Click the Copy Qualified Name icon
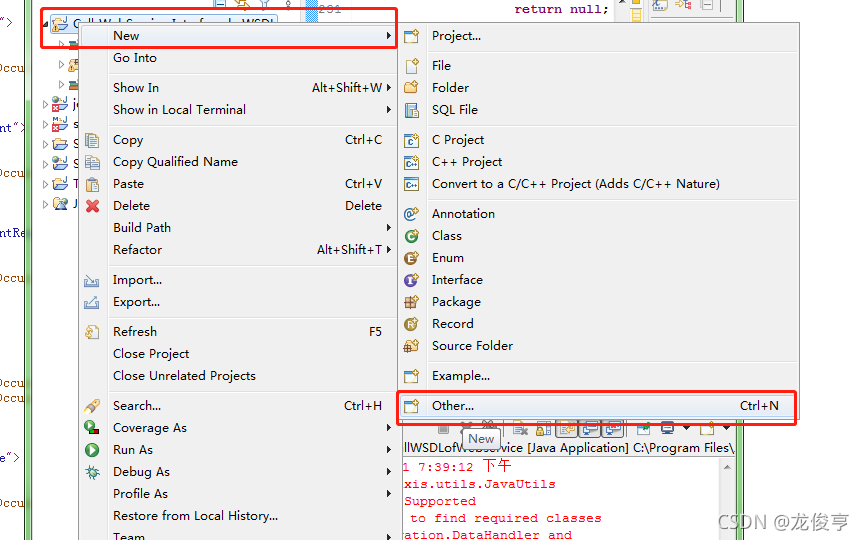 pos(92,163)
